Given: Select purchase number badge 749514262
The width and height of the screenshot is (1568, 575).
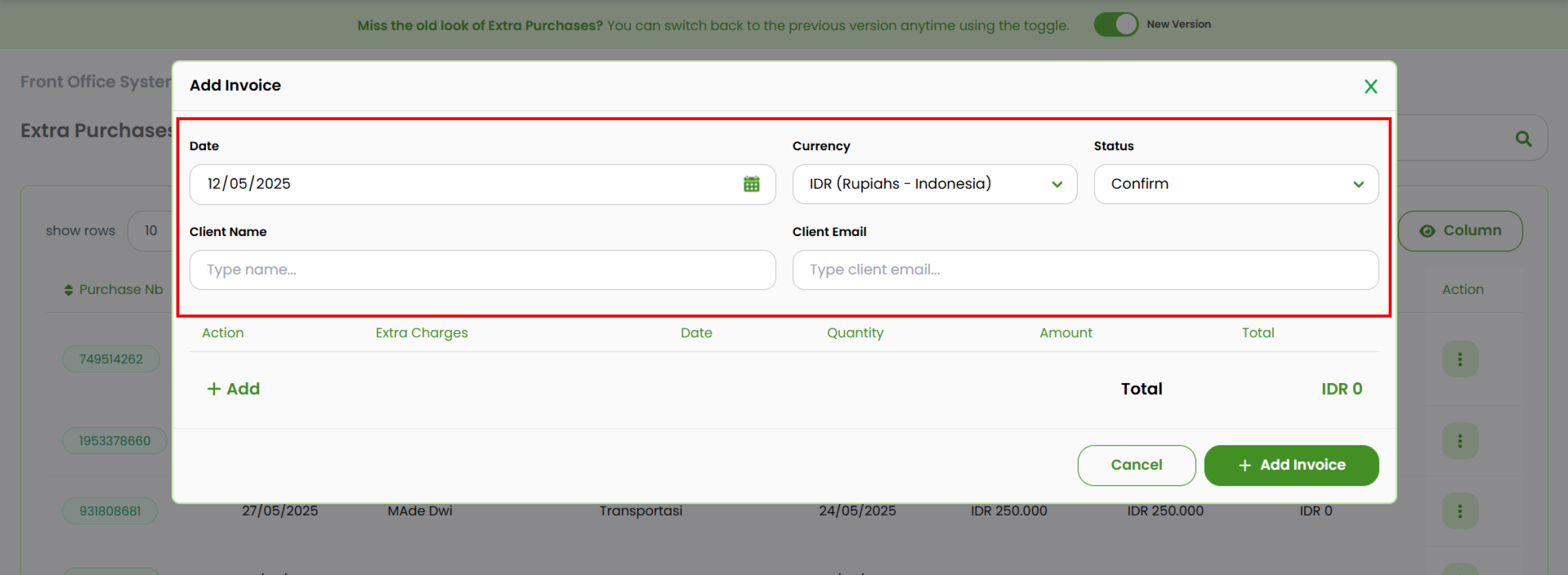Looking at the screenshot, I should (111, 359).
